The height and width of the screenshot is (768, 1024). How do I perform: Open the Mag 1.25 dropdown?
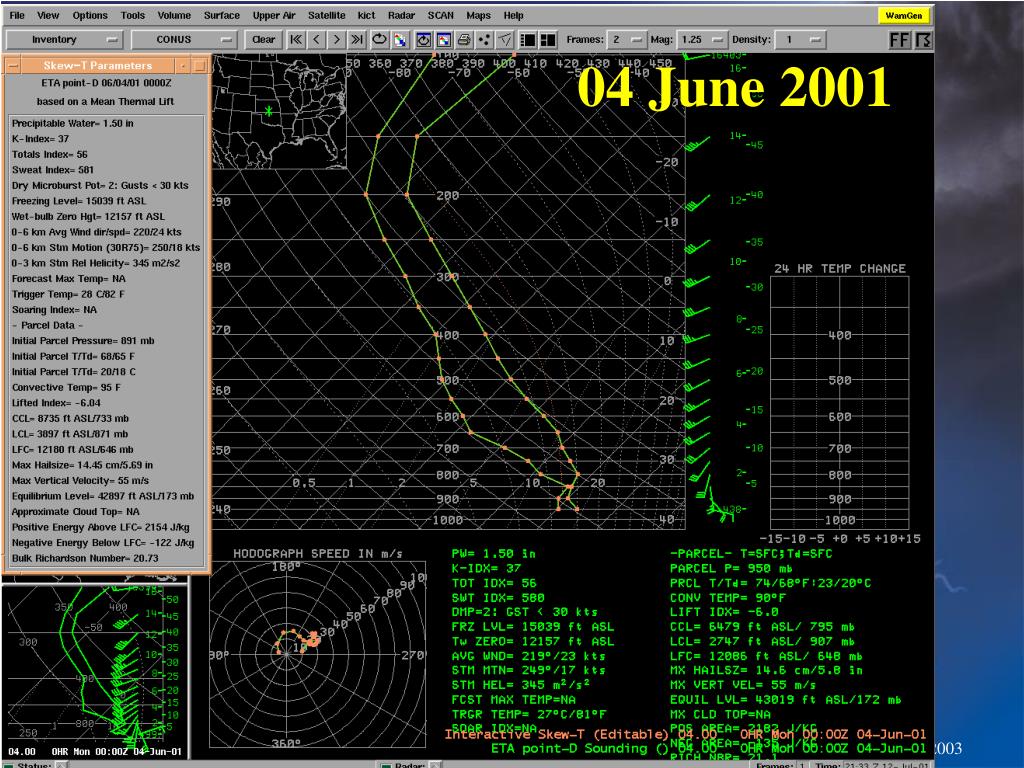click(701, 40)
